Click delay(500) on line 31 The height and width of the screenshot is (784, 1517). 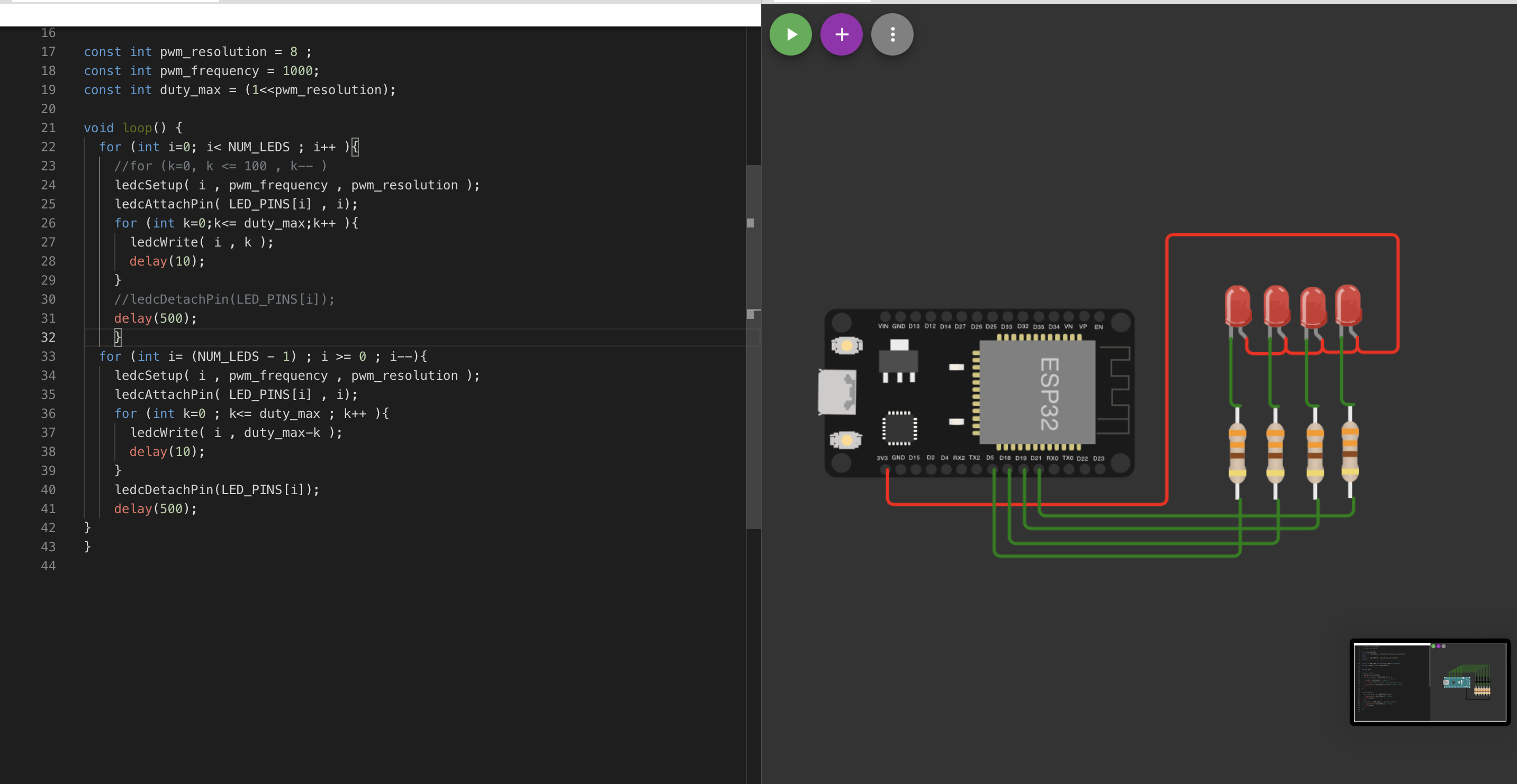pyautogui.click(x=156, y=318)
